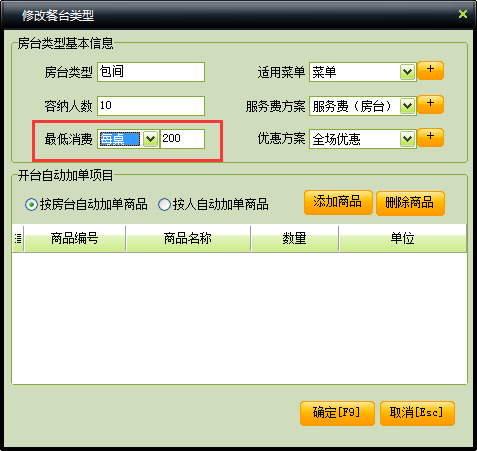Click the plus icon beside 优惠方案
Image resolution: width=477 pixels, height=451 pixels.
pos(430,138)
